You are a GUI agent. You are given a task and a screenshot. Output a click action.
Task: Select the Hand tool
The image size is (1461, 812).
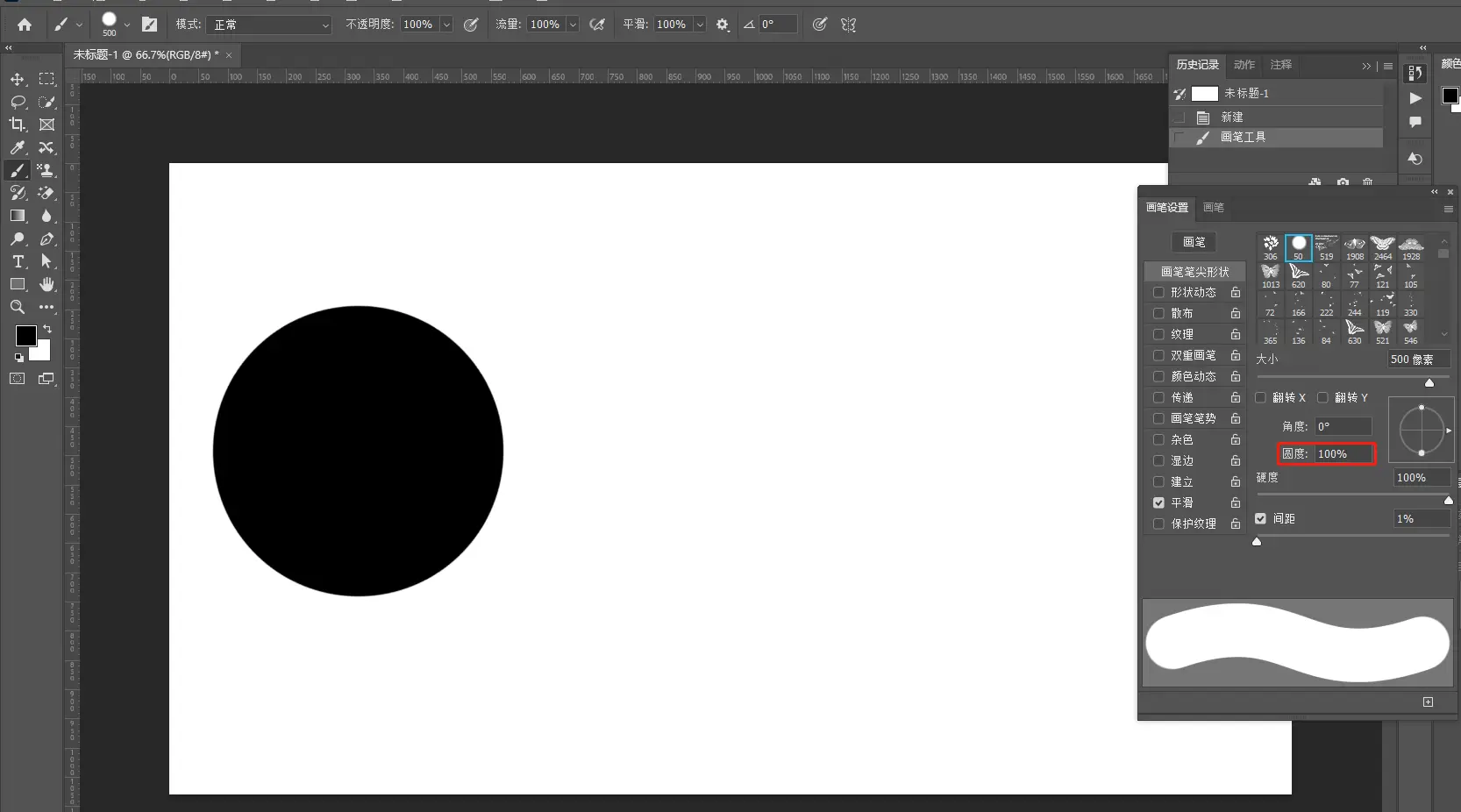[x=46, y=284]
